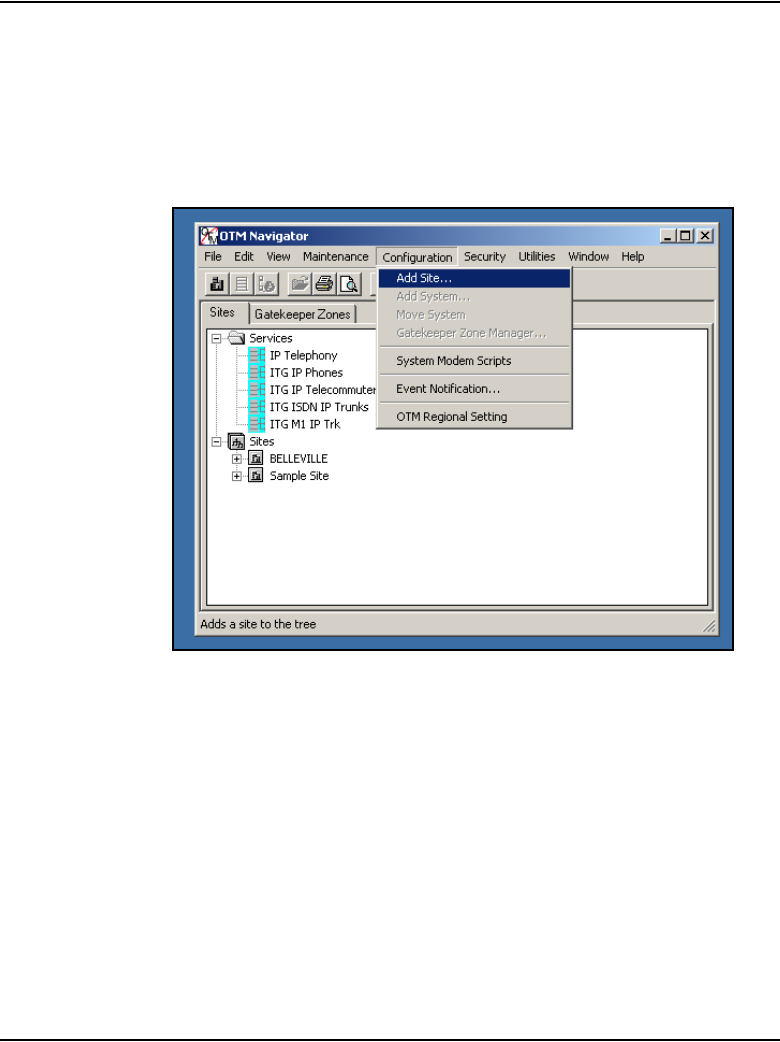The height and width of the screenshot is (1042, 780).
Task: Select System Modem Scripts menu entry
Action: 474,361
